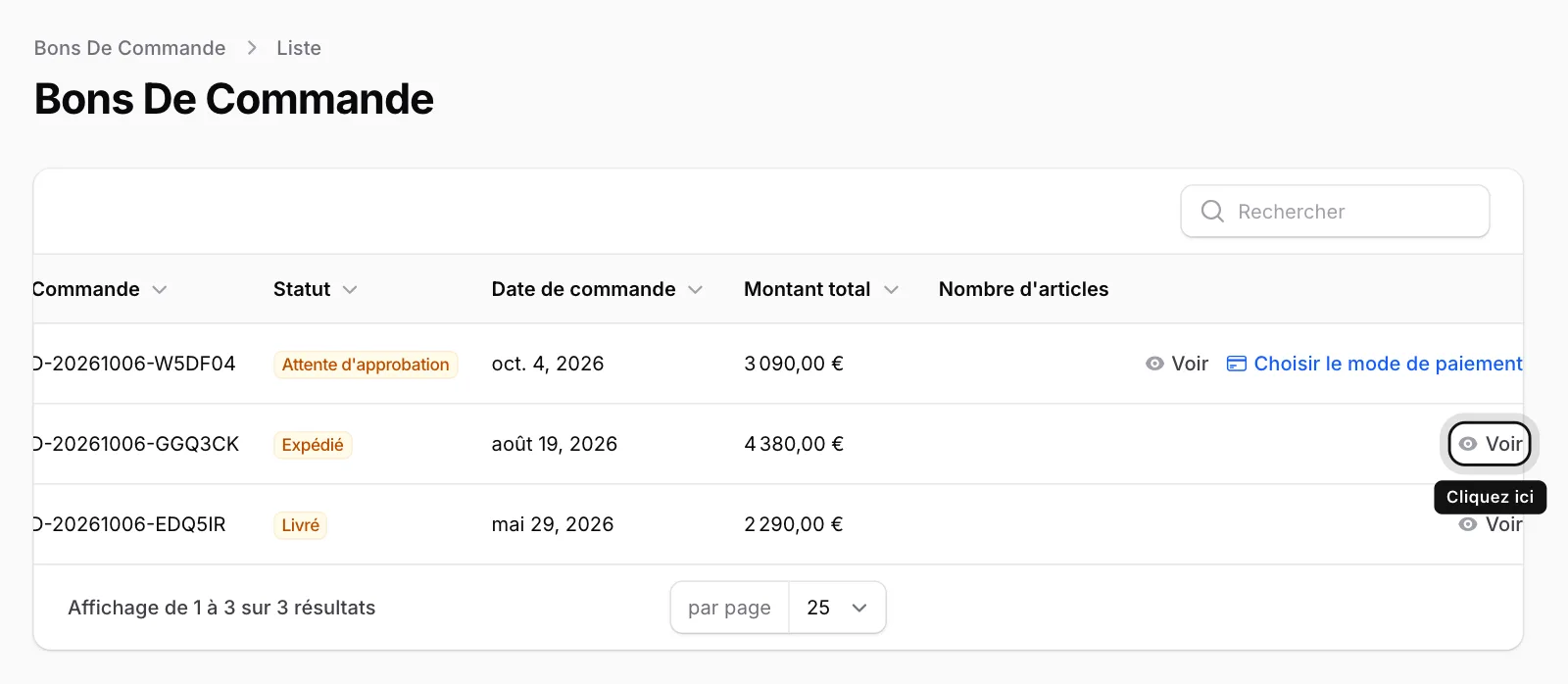Click the Affichage de 1 à 3 results text

point(221,608)
